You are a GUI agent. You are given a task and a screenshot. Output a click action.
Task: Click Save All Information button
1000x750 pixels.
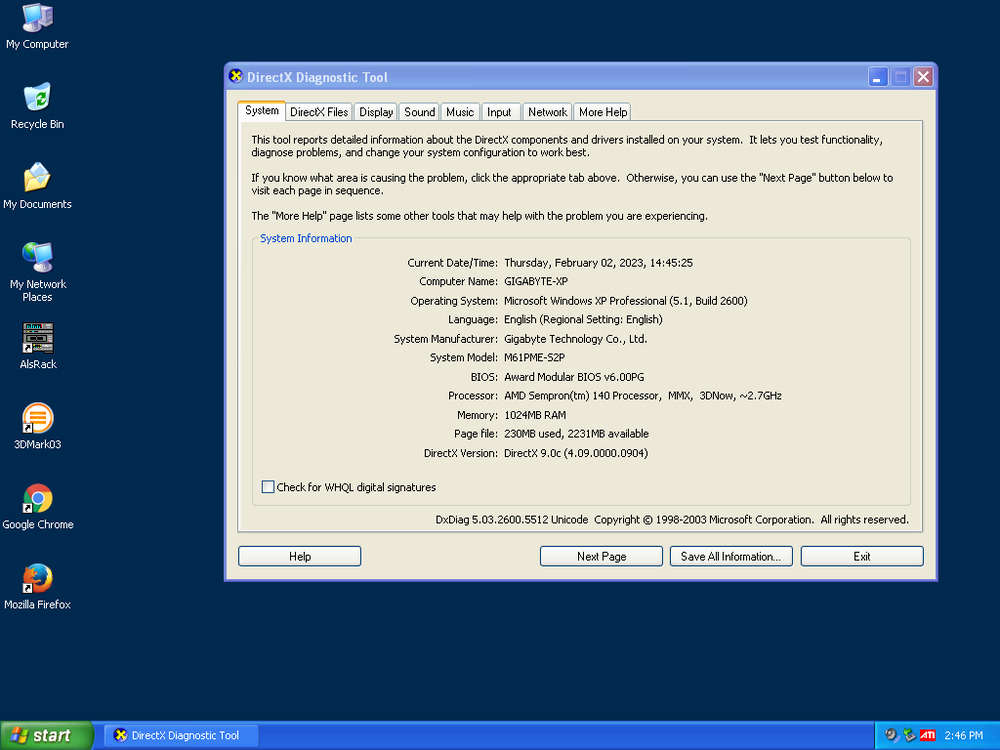click(x=731, y=556)
